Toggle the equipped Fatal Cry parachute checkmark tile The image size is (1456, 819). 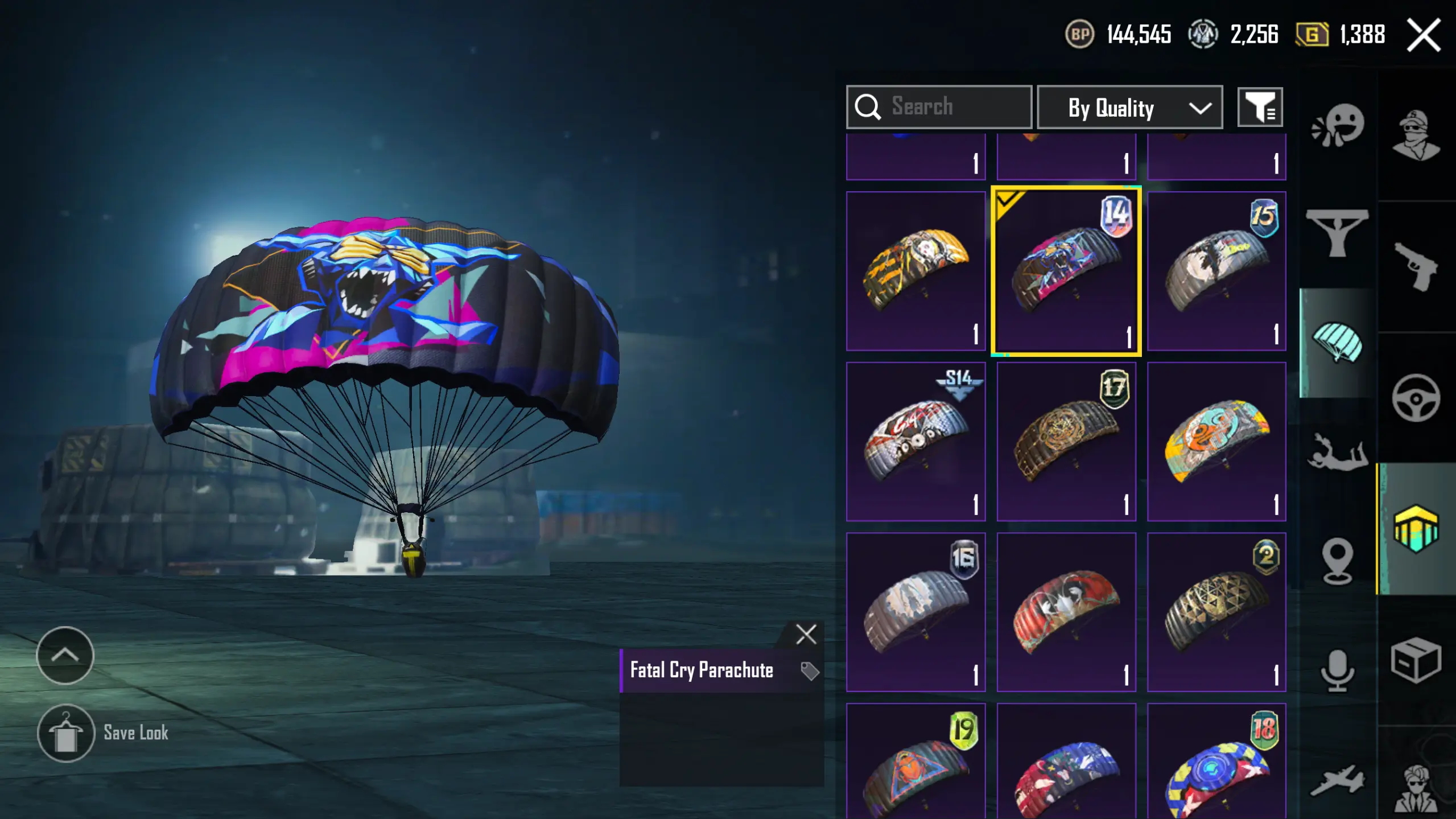click(1066, 271)
